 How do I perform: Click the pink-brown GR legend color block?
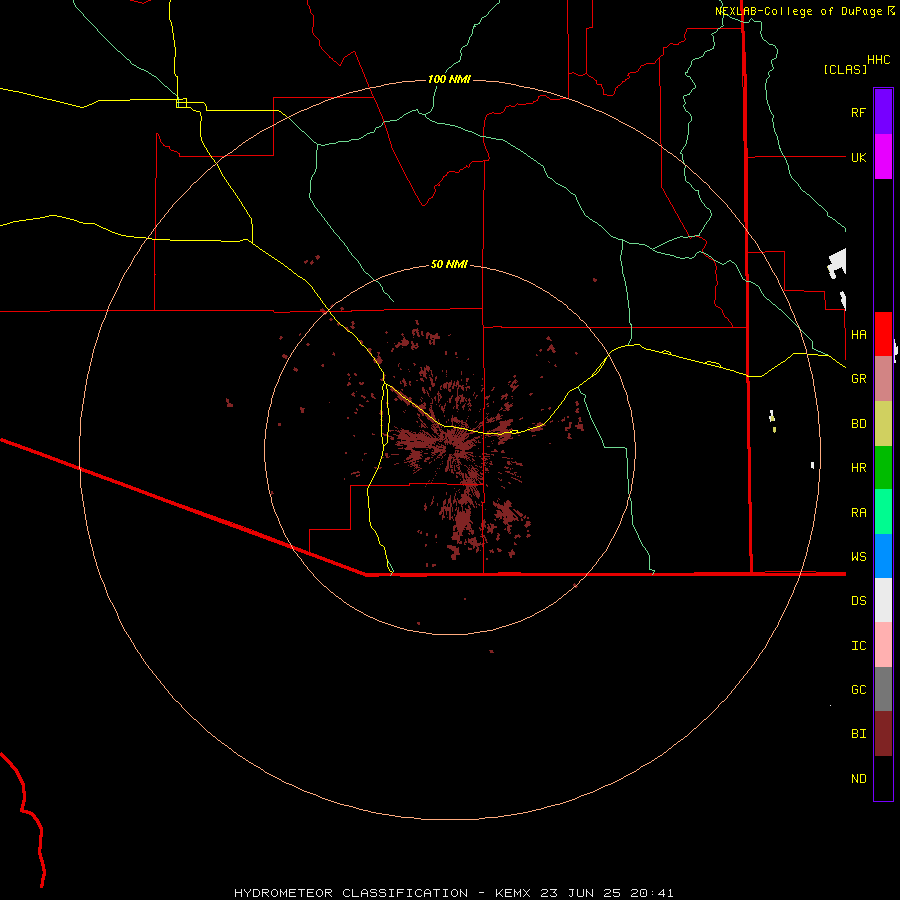(x=883, y=379)
